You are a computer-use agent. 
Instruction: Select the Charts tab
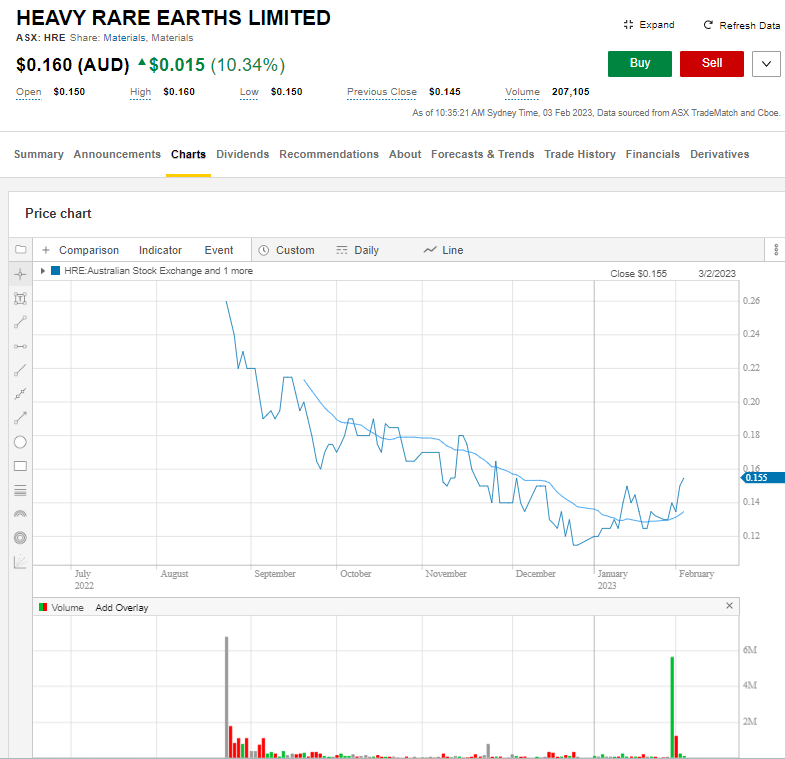[188, 154]
